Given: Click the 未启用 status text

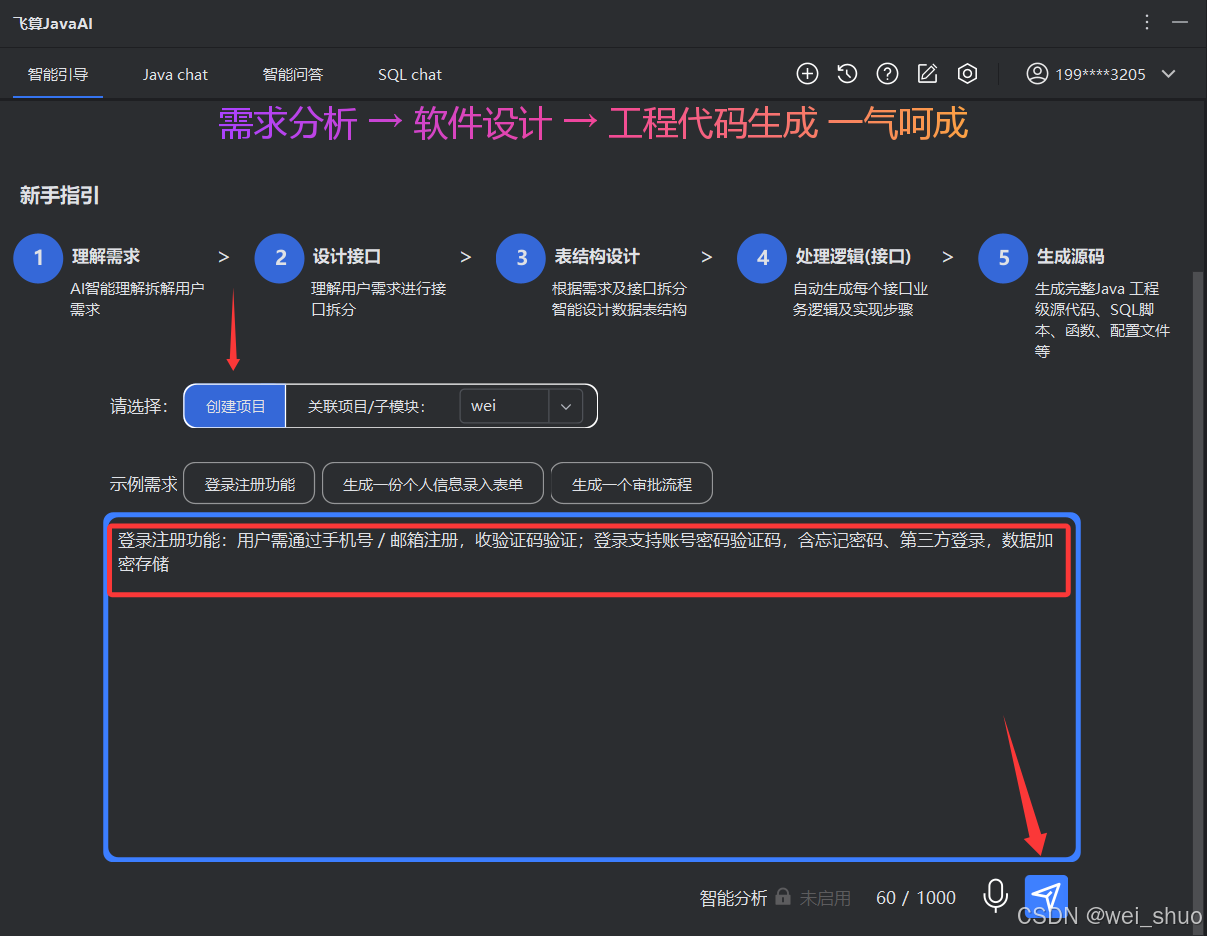Looking at the screenshot, I should pyautogui.click(x=825, y=898).
